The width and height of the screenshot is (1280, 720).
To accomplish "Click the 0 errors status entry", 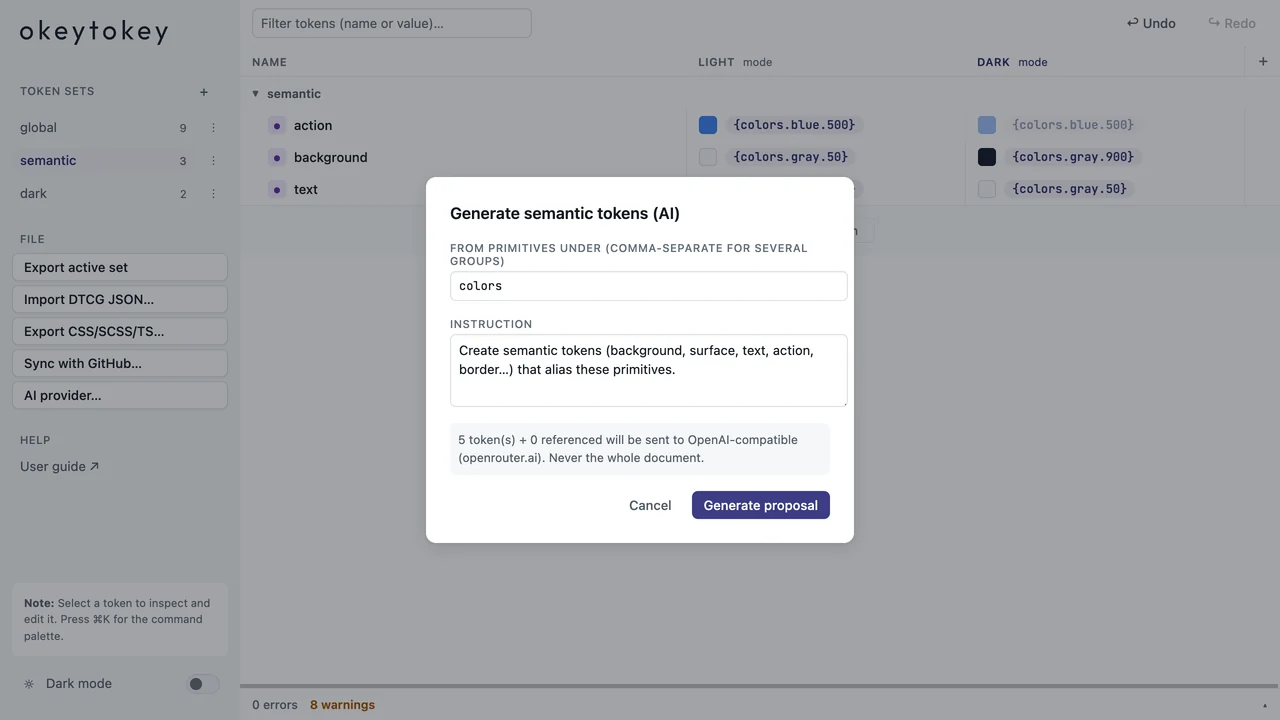I will point(275,705).
